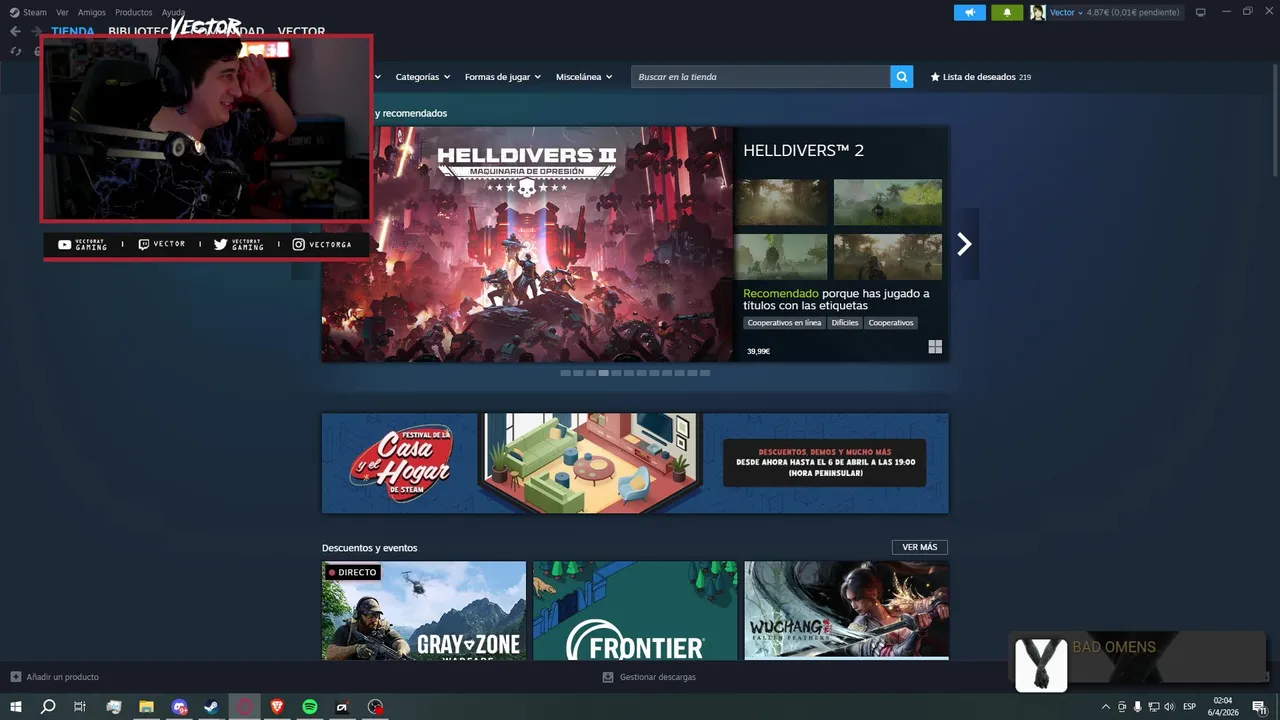Open Windows taskbar search
The height and width of the screenshot is (720, 1280).
(x=48, y=707)
